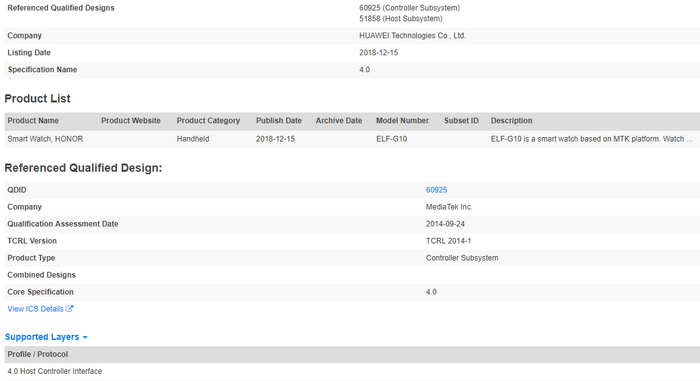Click the Profile / Protocol header
Image resolution: width=700 pixels, height=381 pixels.
(x=38, y=354)
